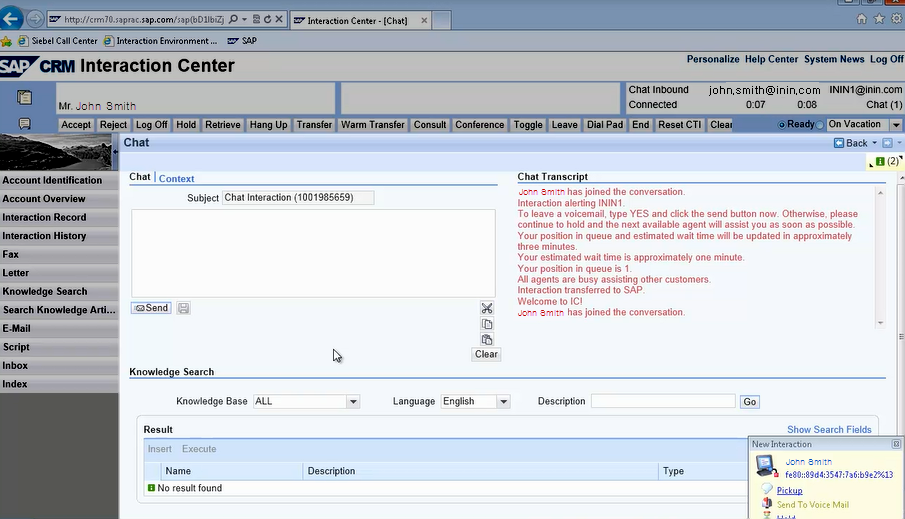The width and height of the screenshot is (905, 519).
Task: Click the copy icon below scissors
Action: pos(487,324)
